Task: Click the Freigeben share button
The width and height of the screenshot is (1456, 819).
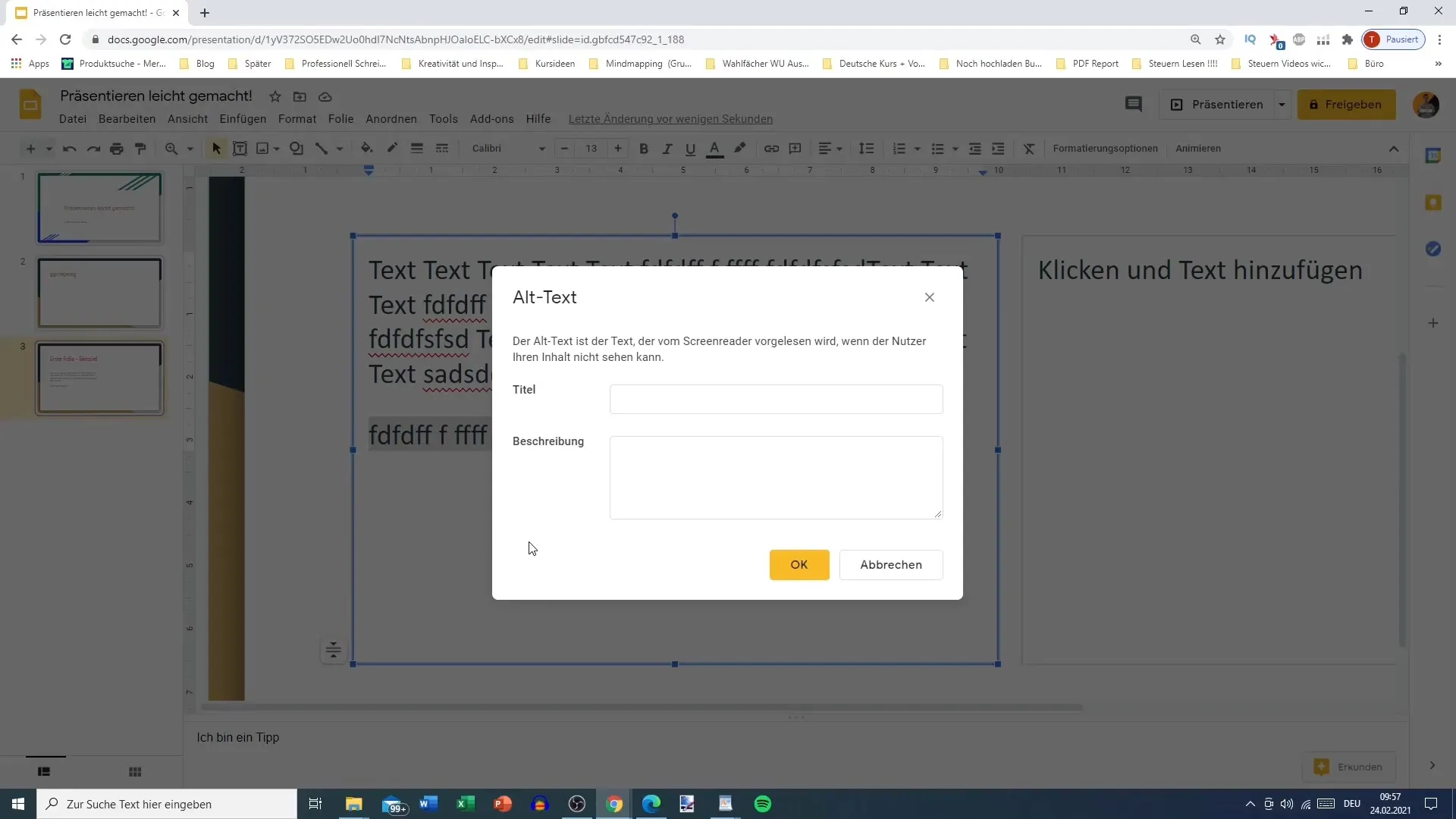Action: pyautogui.click(x=1346, y=105)
